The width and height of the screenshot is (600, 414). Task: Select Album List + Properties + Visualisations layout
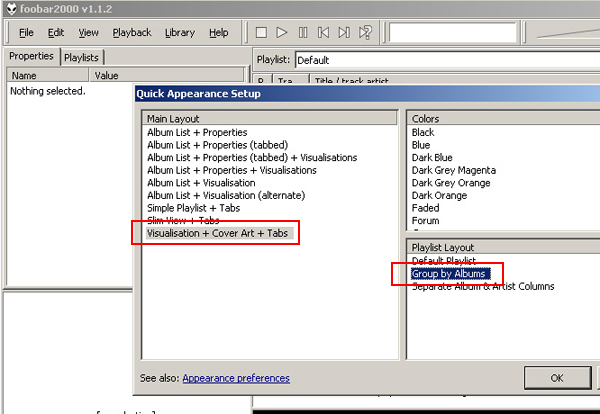[232, 170]
